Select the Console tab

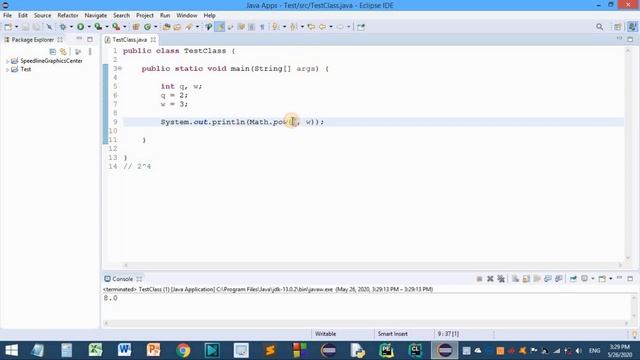click(x=122, y=279)
